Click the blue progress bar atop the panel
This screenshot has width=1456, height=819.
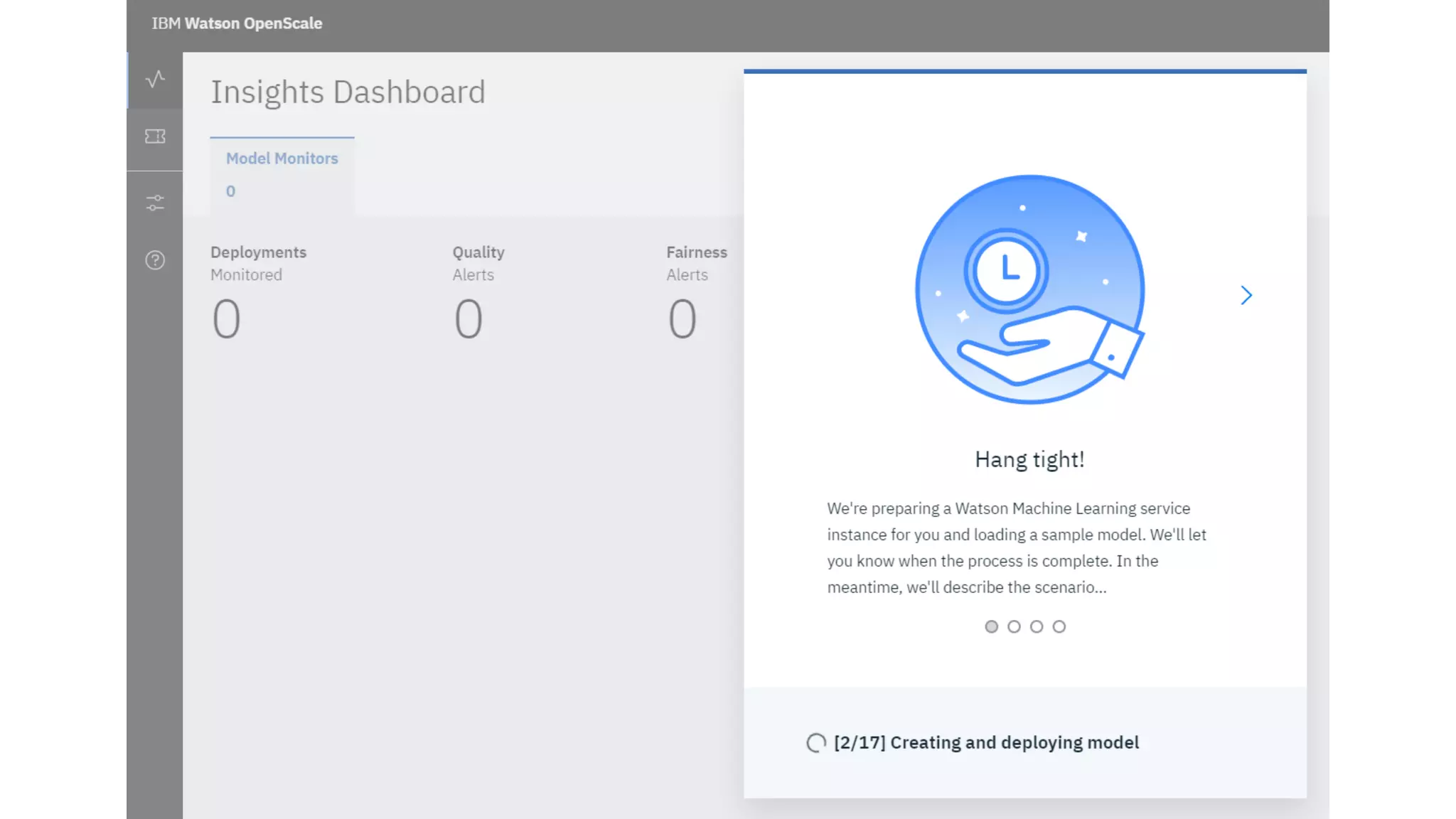pos(1024,71)
